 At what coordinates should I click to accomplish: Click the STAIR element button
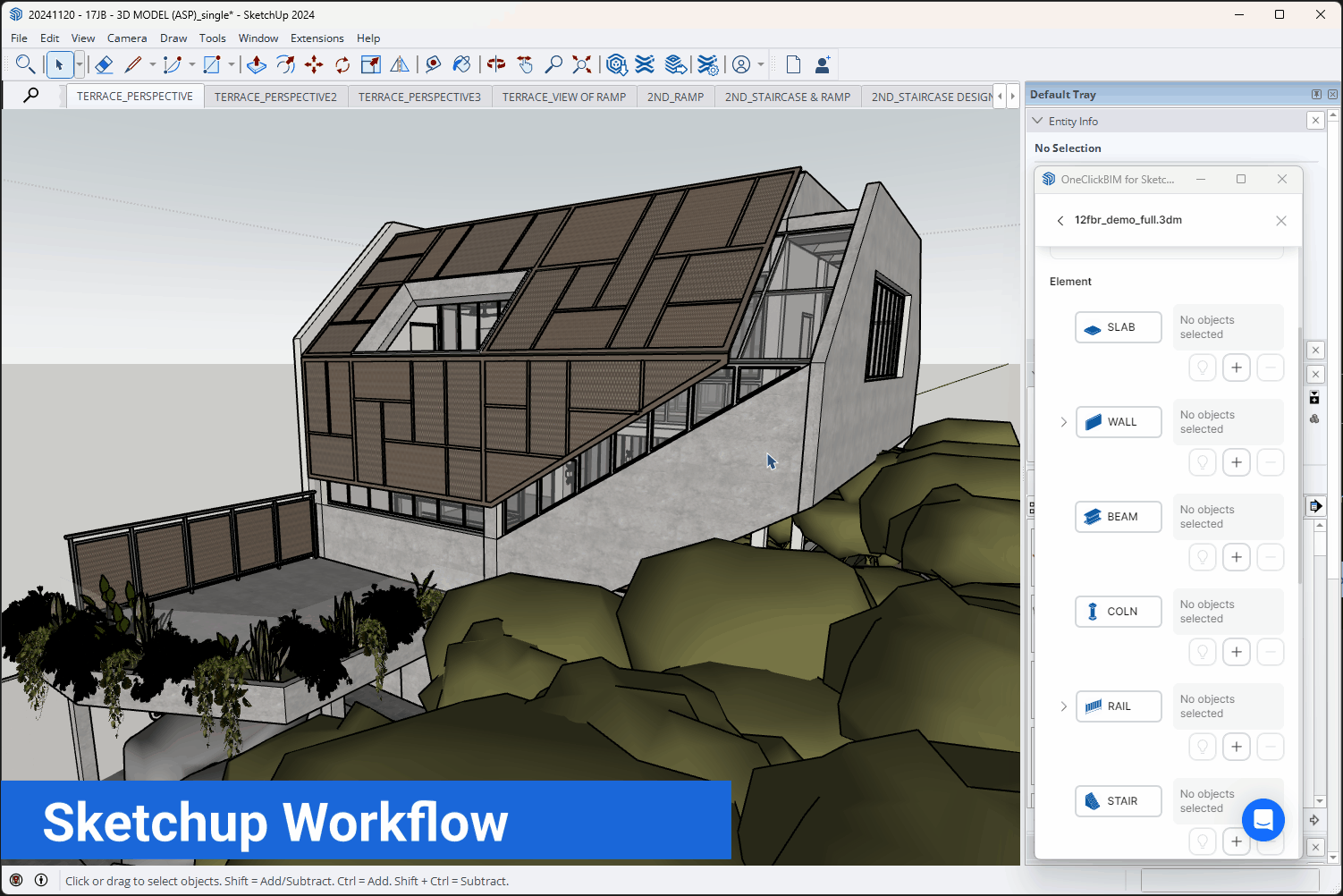1119,801
